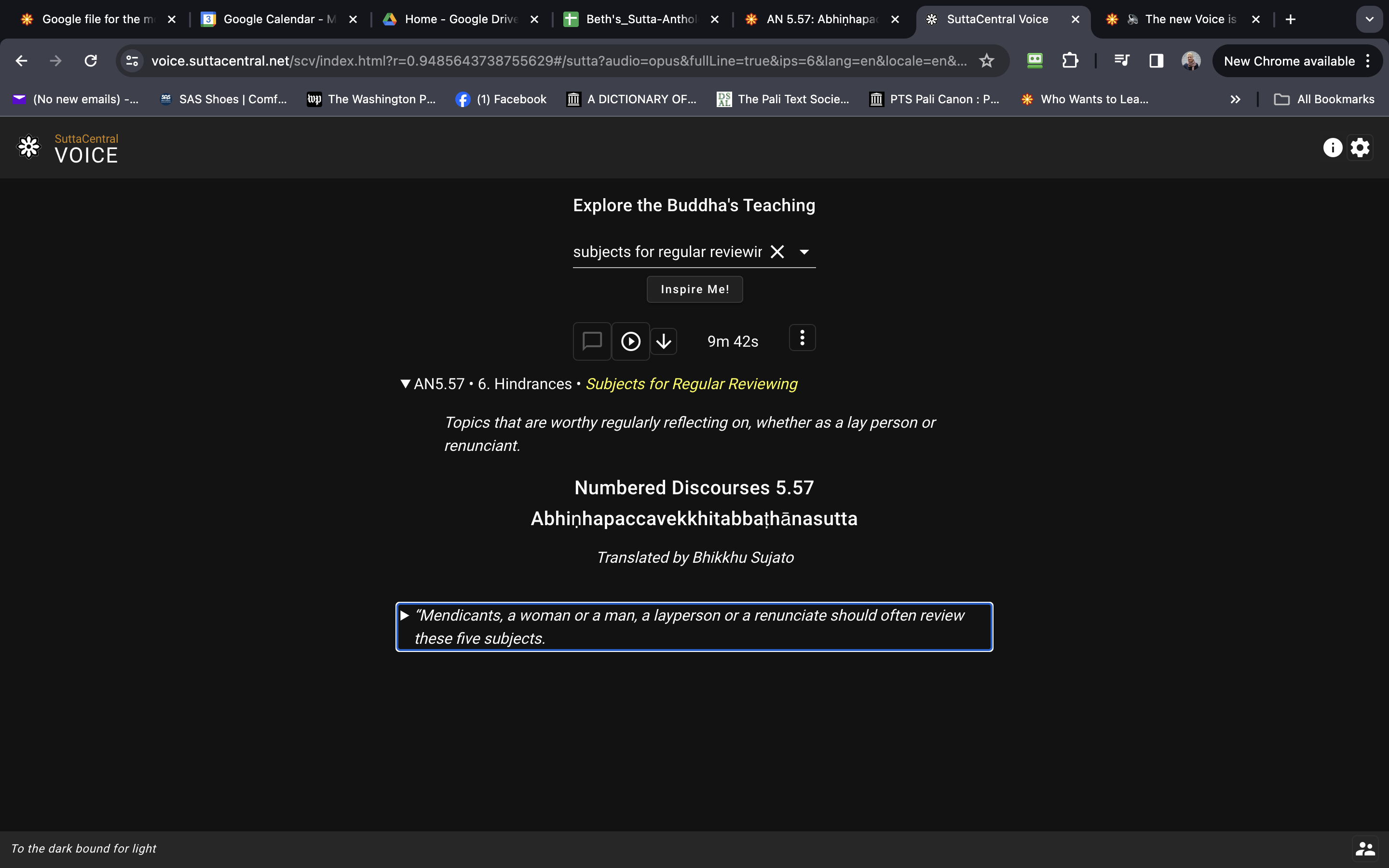Expand the search suggestions dropdown arrow
The height and width of the screenshot is (868, 1389).
coord(804,252)
